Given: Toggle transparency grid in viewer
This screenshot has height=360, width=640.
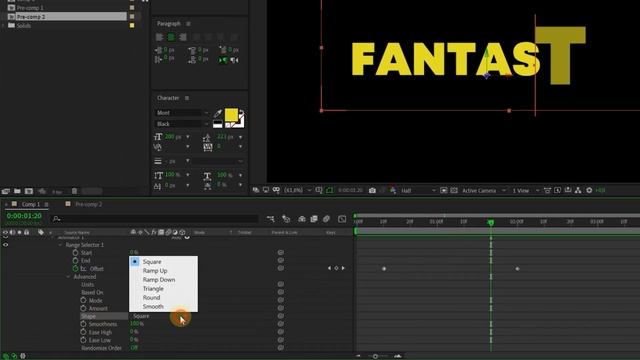Looking at the screenshot, I should coord(454,191).
